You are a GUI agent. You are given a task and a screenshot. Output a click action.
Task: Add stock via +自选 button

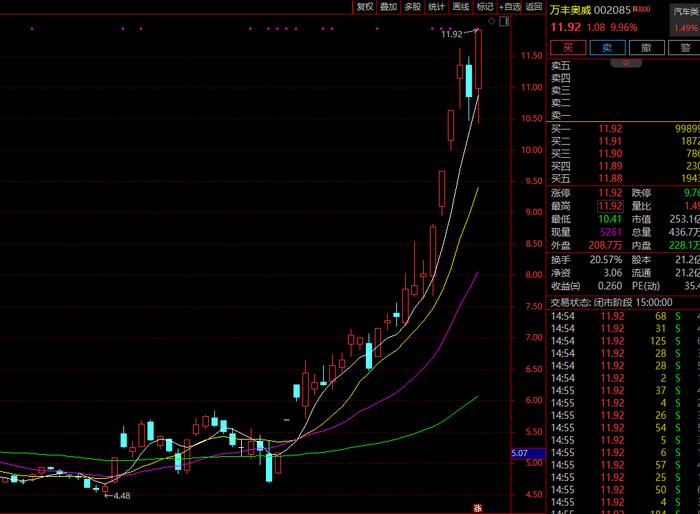click(510, 7)
